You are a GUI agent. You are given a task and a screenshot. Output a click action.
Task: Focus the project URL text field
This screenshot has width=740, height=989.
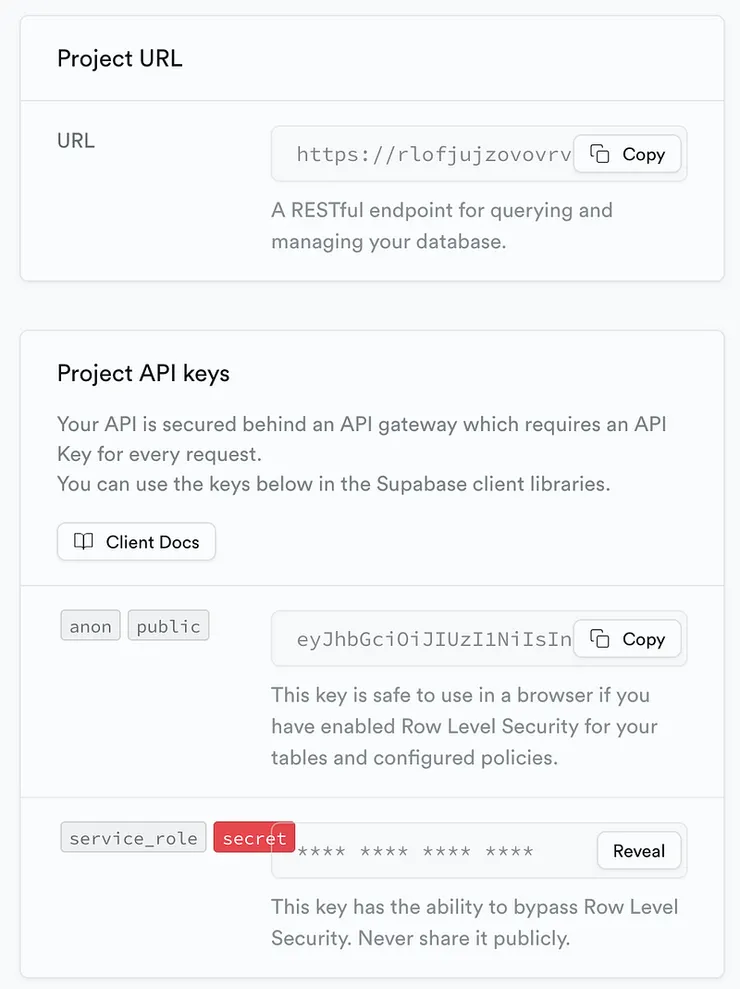[430, 154]
